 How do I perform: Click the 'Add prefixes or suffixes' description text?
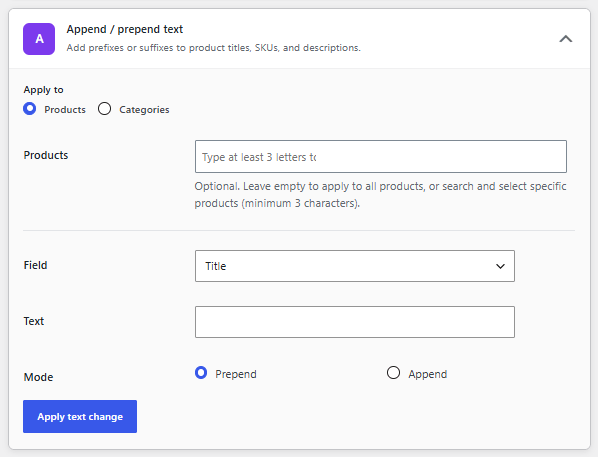(214, 48)
